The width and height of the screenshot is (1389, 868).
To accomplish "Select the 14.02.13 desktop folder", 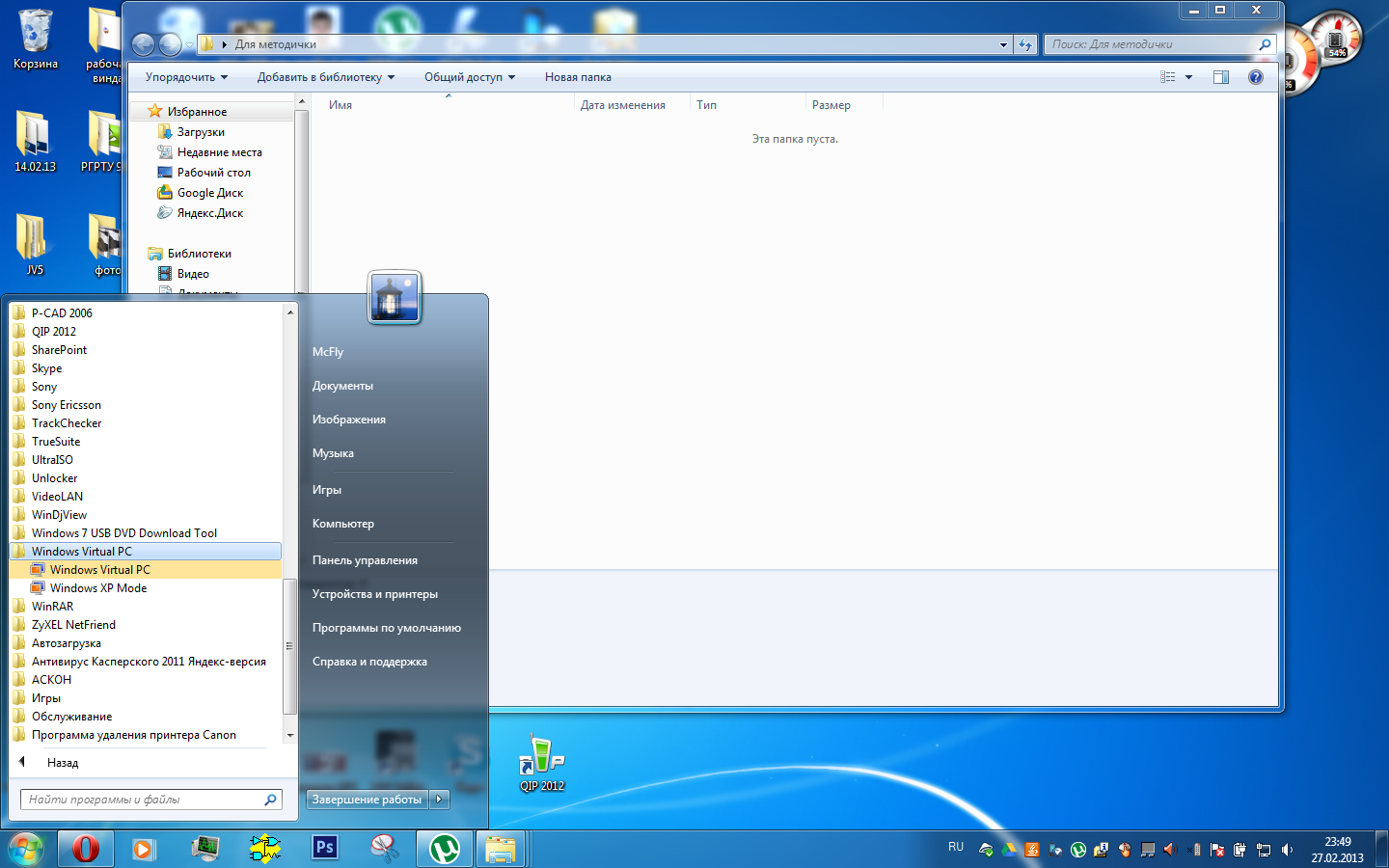I will coord(35,142).
